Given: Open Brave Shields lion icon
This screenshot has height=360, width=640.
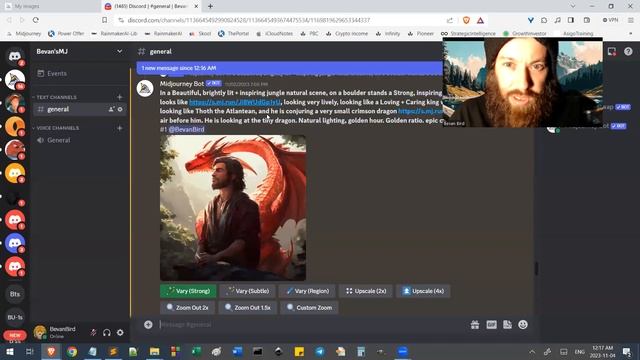Looking at the screenshot, I should click(466, 20).
